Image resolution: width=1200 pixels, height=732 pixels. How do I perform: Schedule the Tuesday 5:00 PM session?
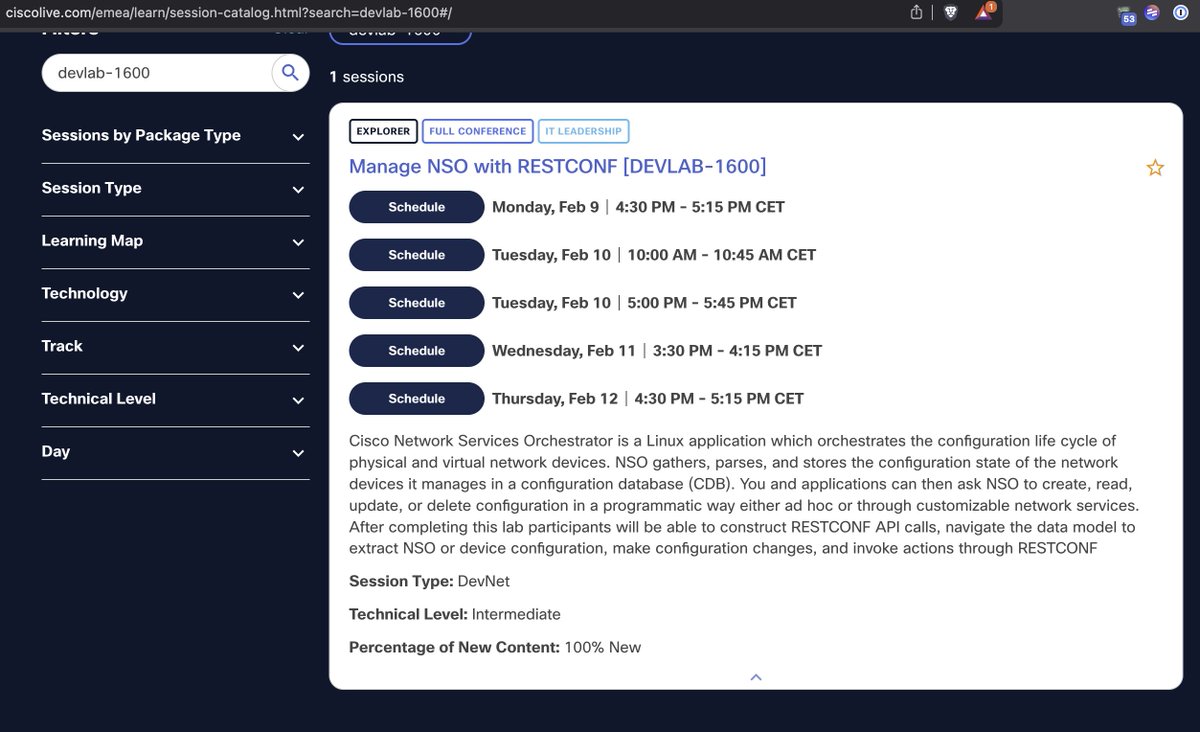416,303
